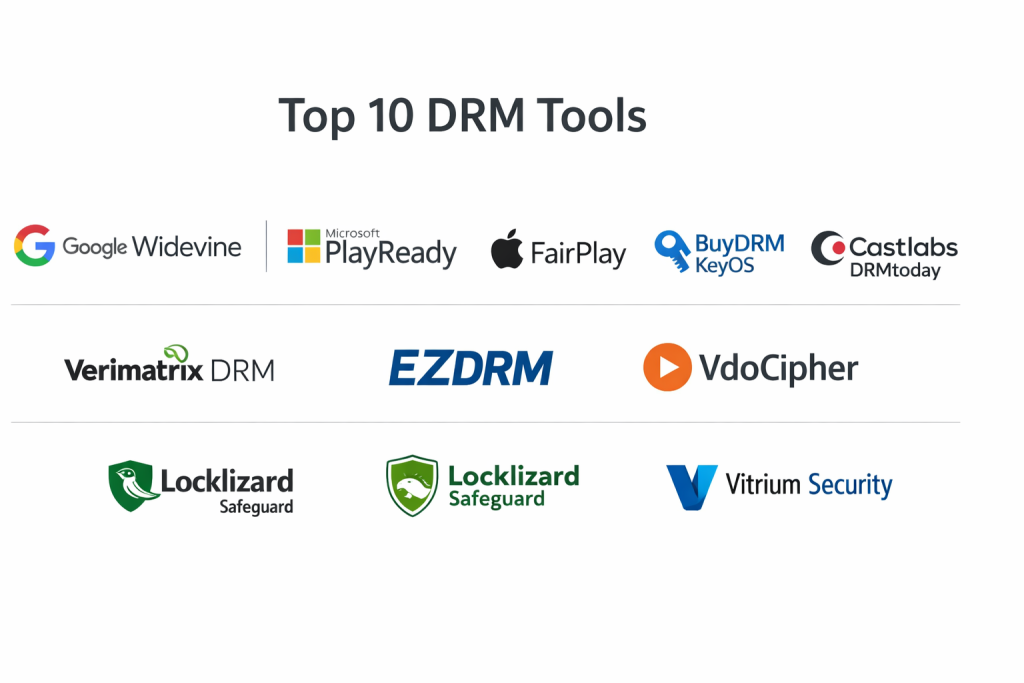Open the BuyDRM KeyOS text
This screenshot has height=683, width=1024.
pos(739,254)
